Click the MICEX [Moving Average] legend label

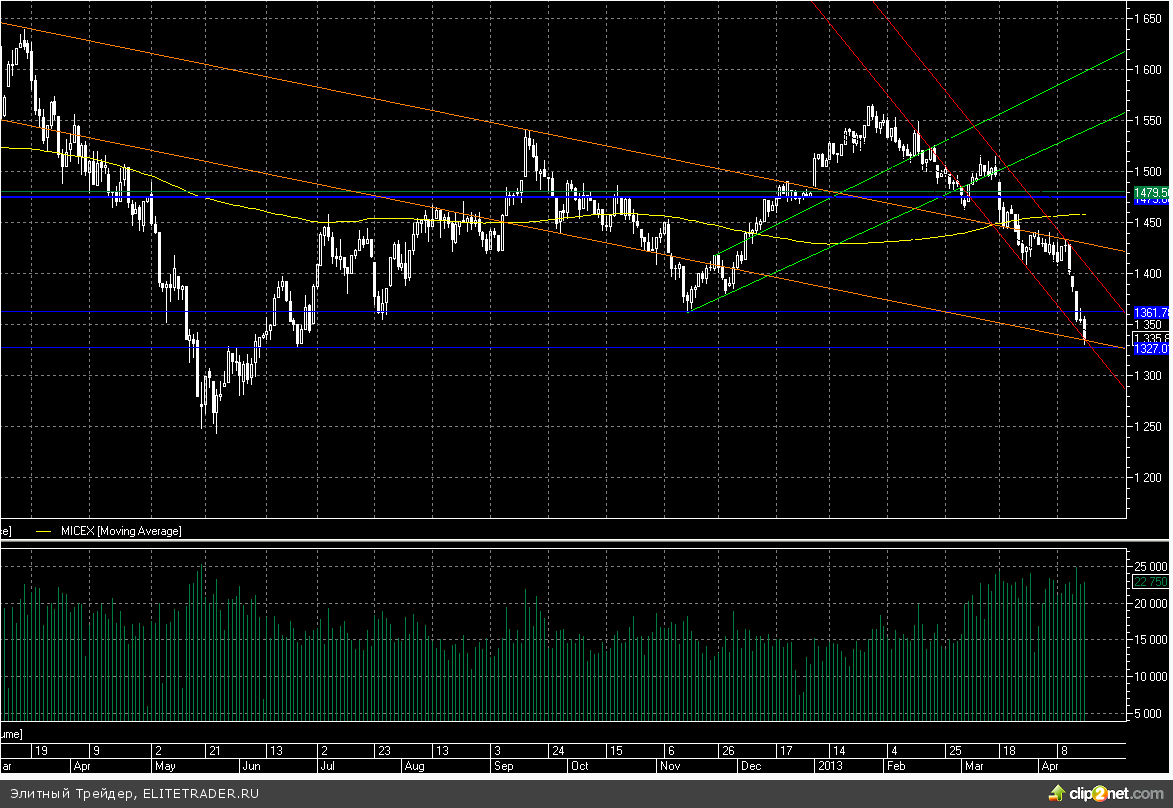[122, 531]
